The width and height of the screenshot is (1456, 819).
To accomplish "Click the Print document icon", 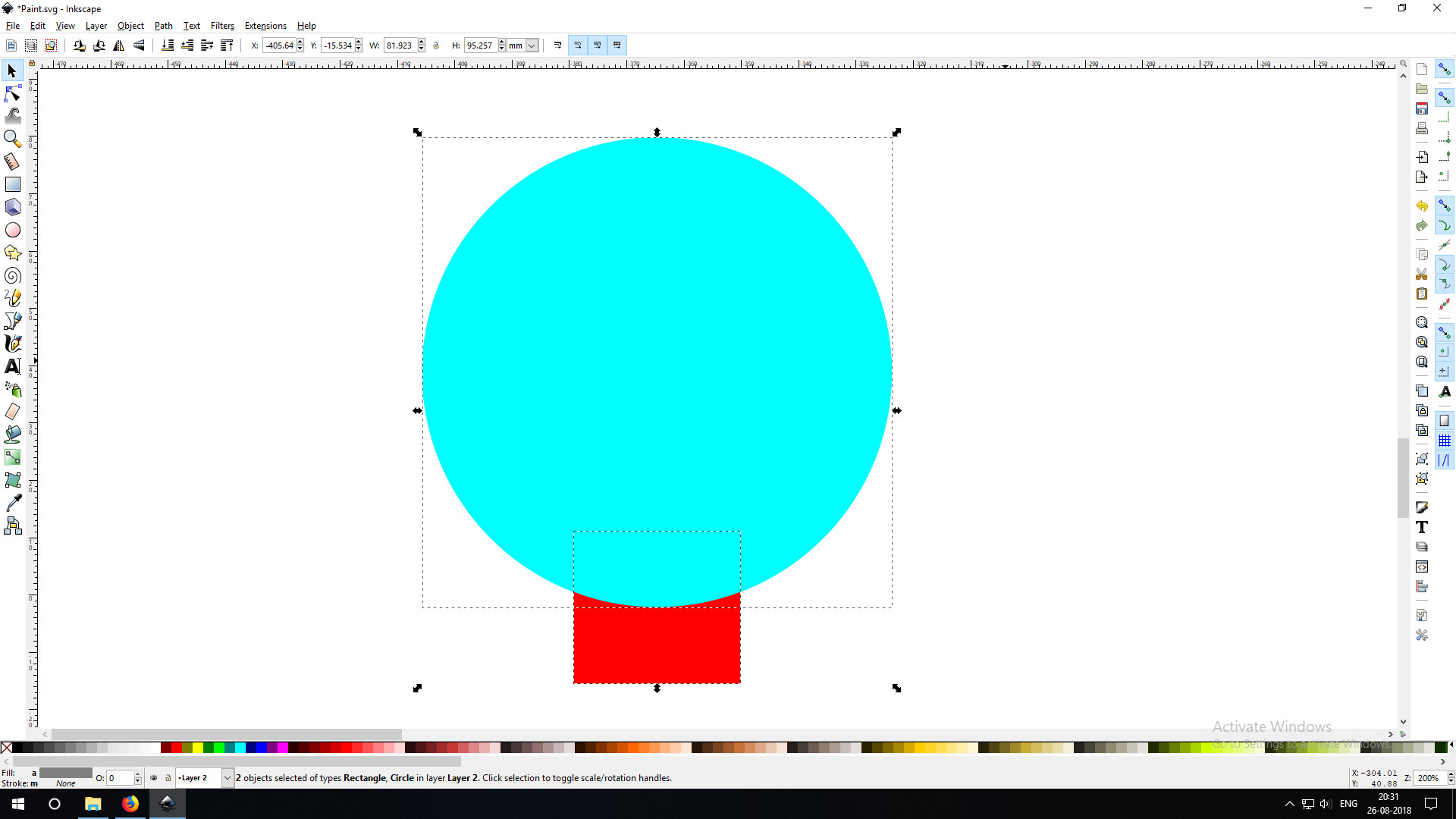I will pyautogui.click(x=1422, y=128).
